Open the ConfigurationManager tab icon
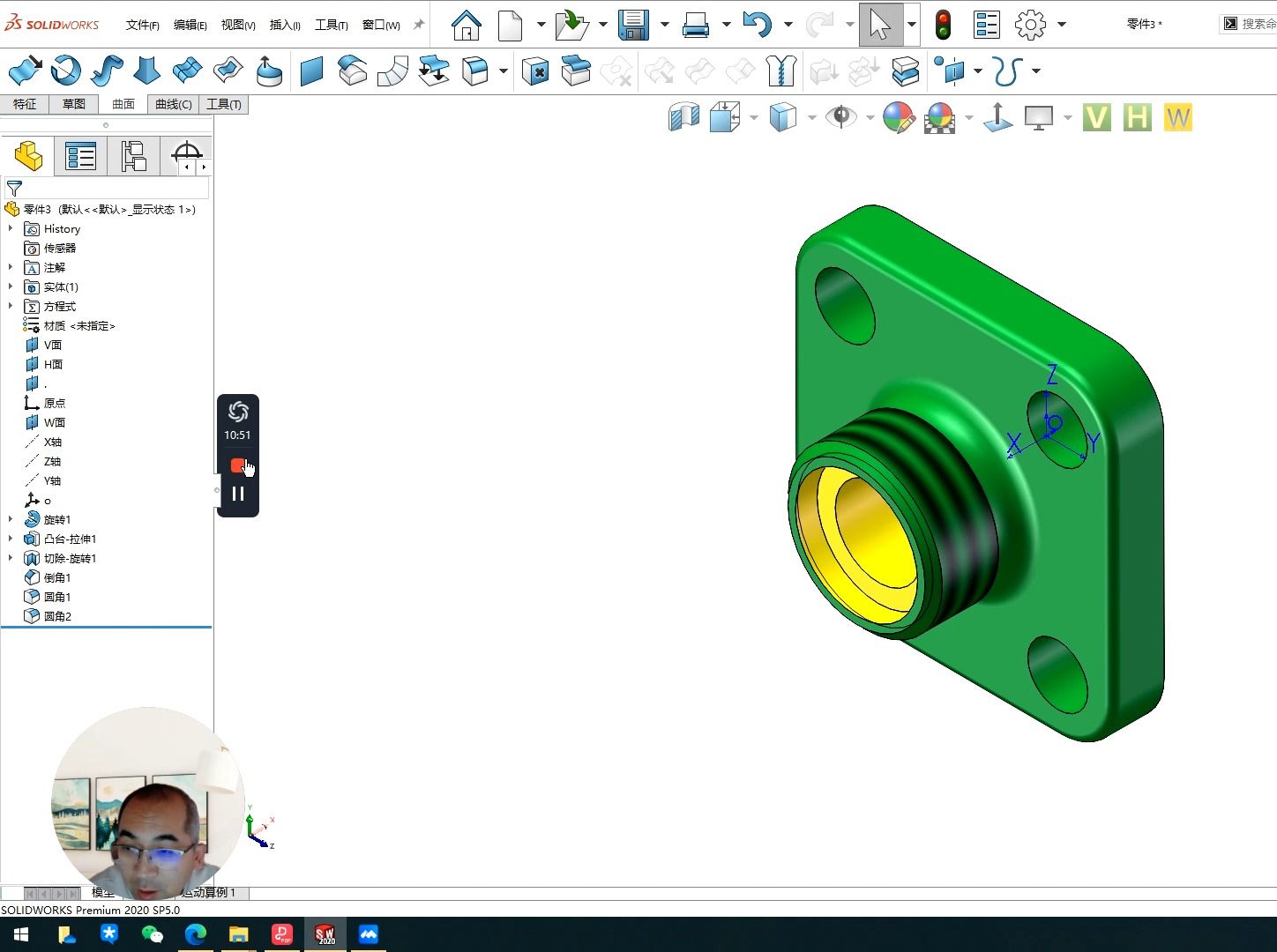The image size is (1277, 952). pyautogui.click(x=133, y=157)
